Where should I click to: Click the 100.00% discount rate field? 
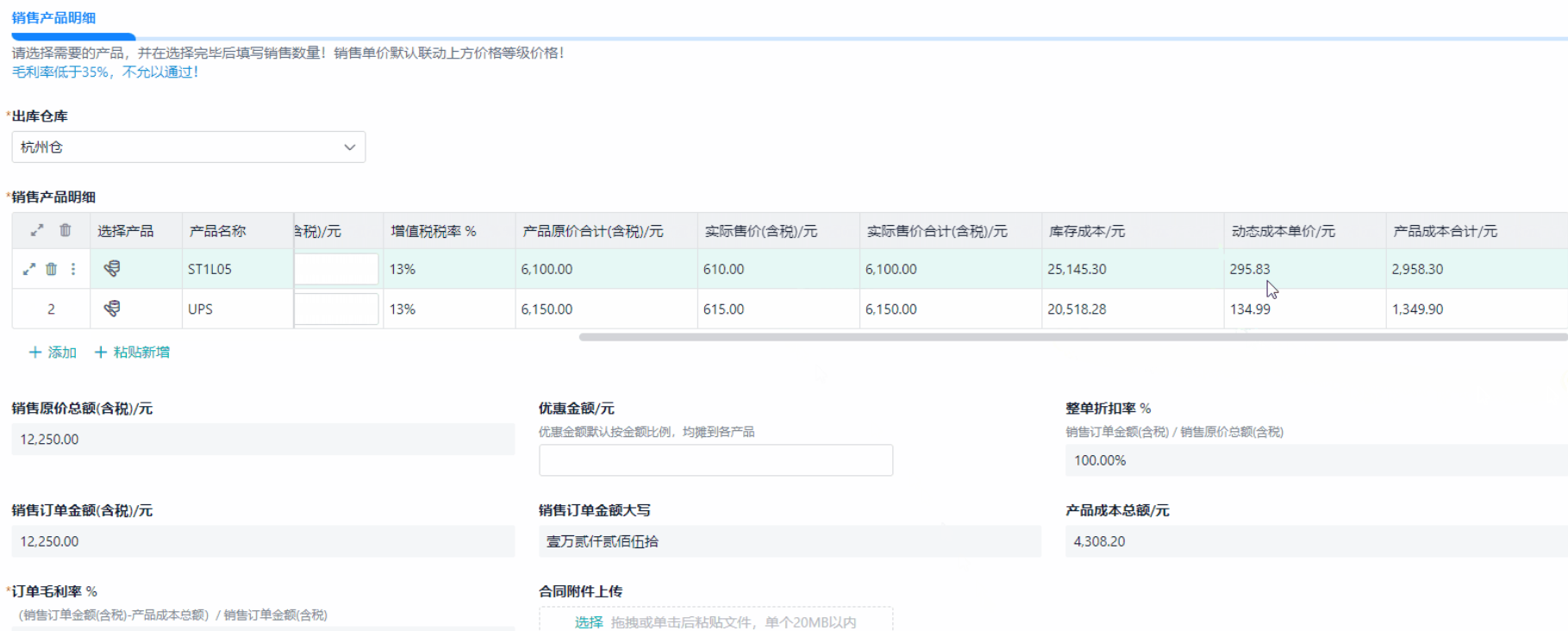click(x=1316, y=460)
